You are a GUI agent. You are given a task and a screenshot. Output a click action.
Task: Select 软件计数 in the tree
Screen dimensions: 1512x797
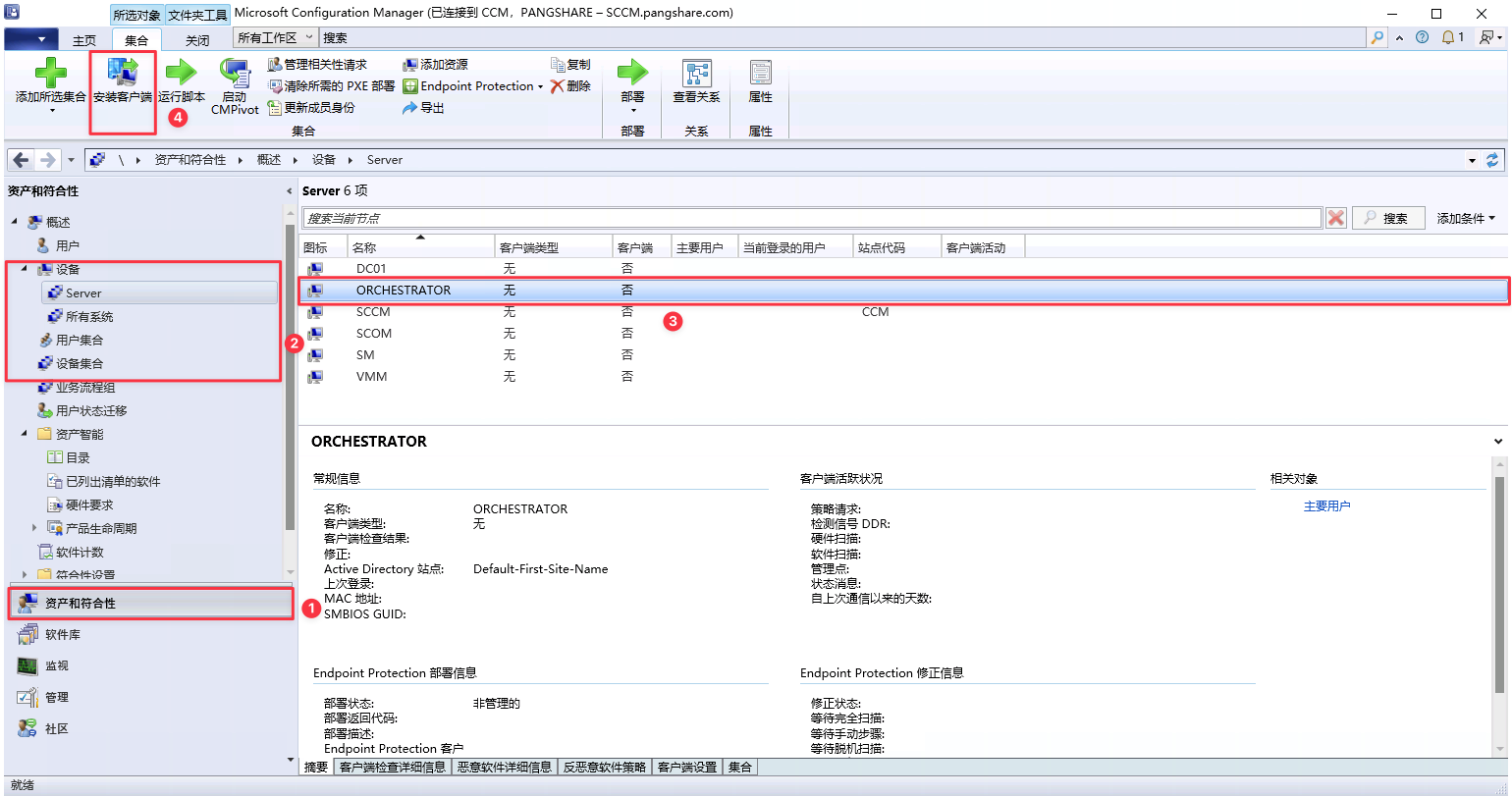[x=80, y=552]
